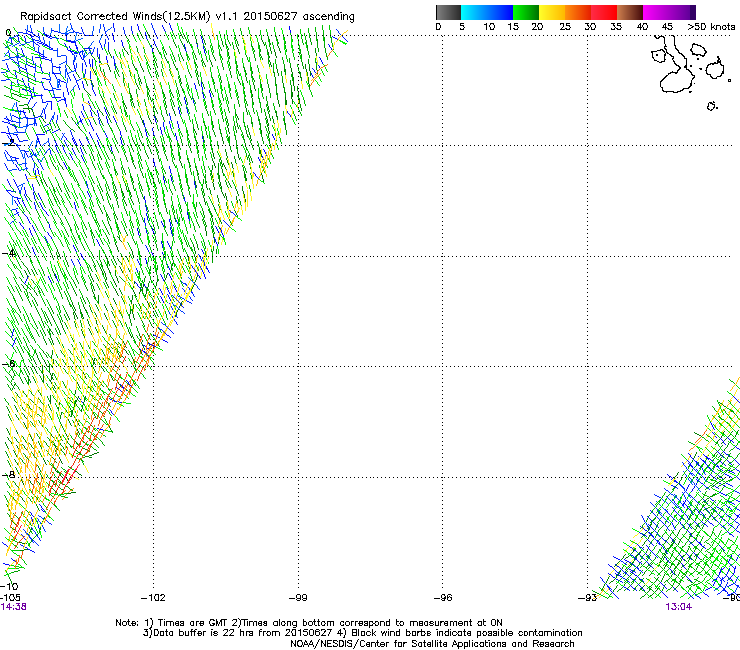Click the latitude label '-4'
Screen dimensions: 740x650
9,253
